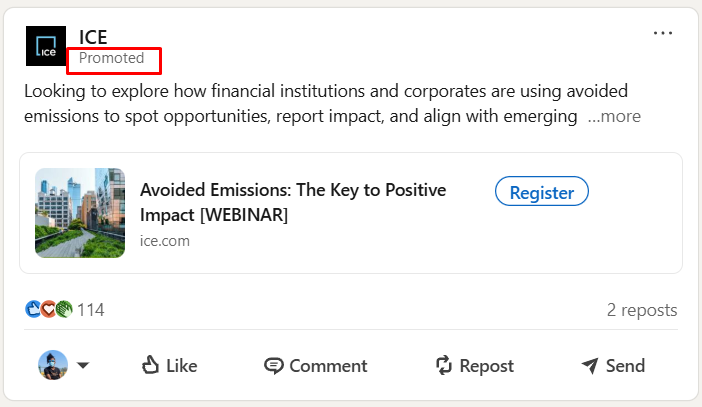Open the ICE company name link
Screen dimensions: 702x407
point(93,37)
